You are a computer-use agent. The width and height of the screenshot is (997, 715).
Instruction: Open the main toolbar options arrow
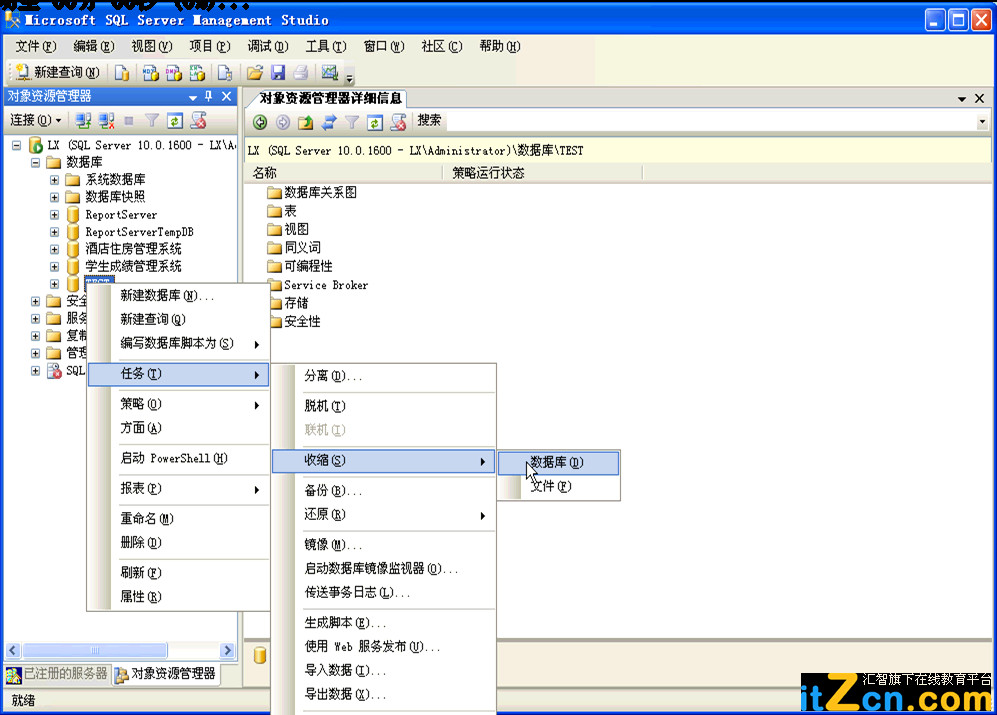pyautogui.click(x=349, y=78)
